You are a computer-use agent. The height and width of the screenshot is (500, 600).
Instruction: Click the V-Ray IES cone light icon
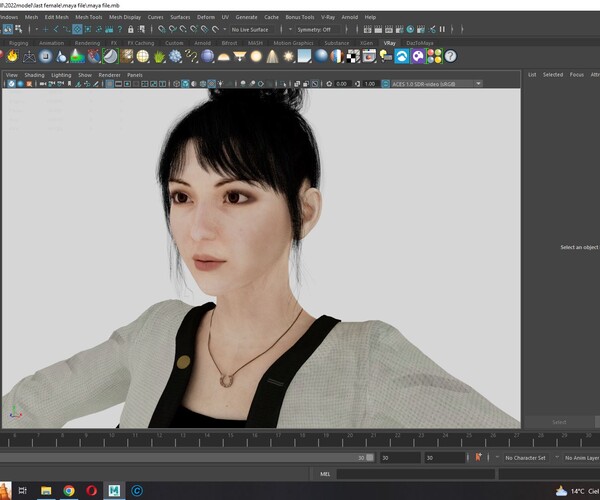pos(272,56)
